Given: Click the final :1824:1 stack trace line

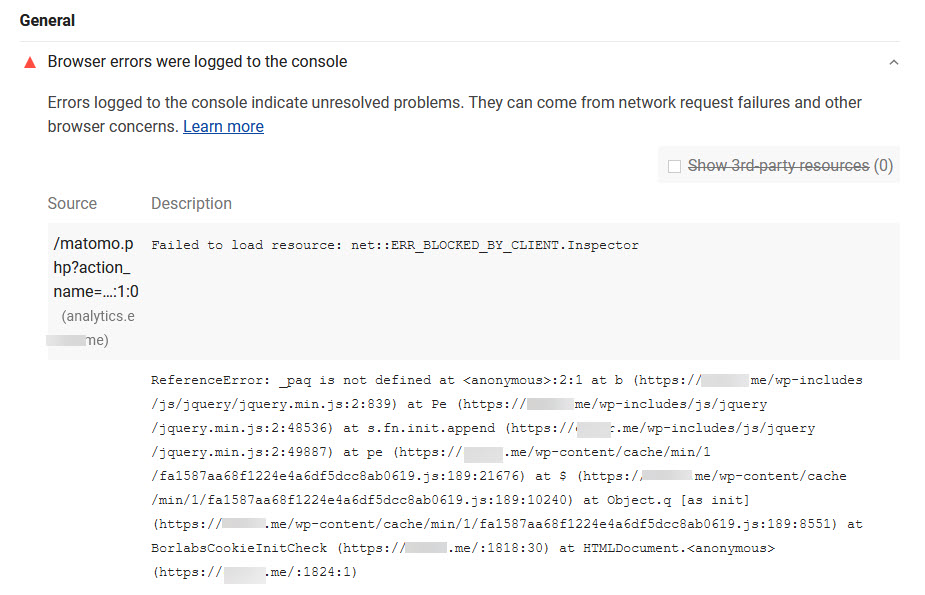Looking at the screenshot, I should pyautogui.click(x=255, y=572).
